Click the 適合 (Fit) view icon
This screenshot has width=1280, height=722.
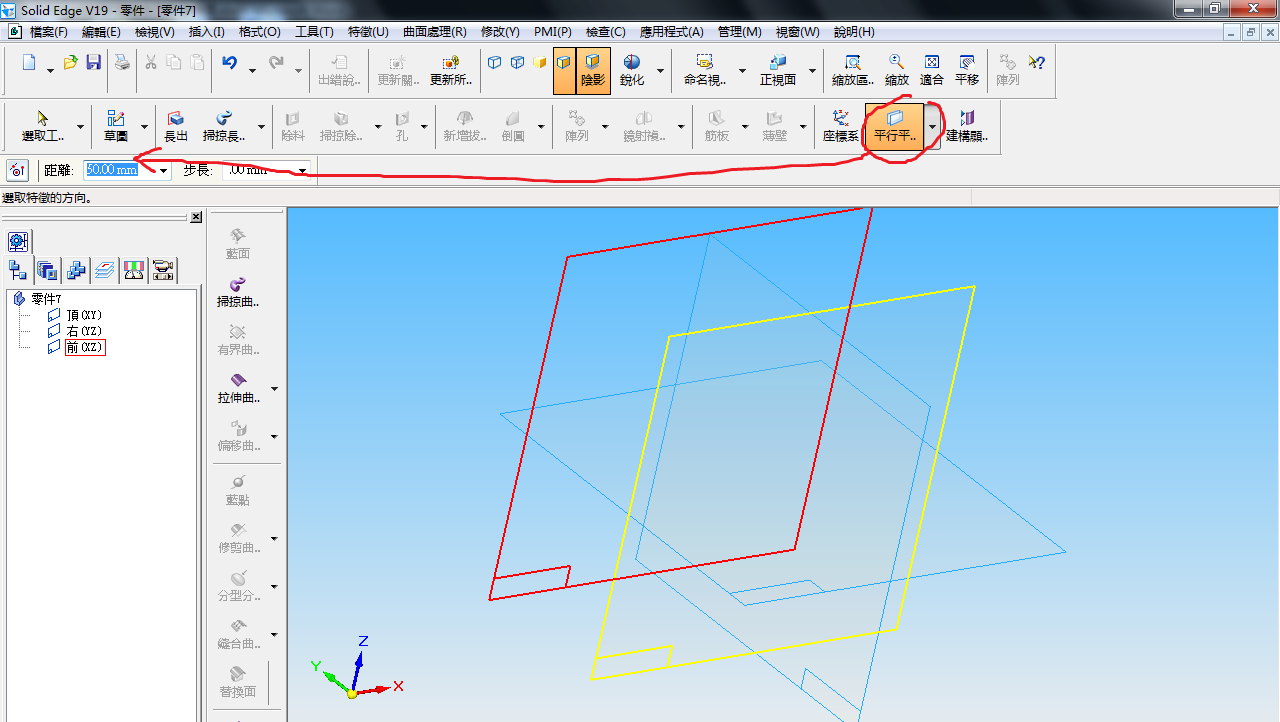pos(931,70)
